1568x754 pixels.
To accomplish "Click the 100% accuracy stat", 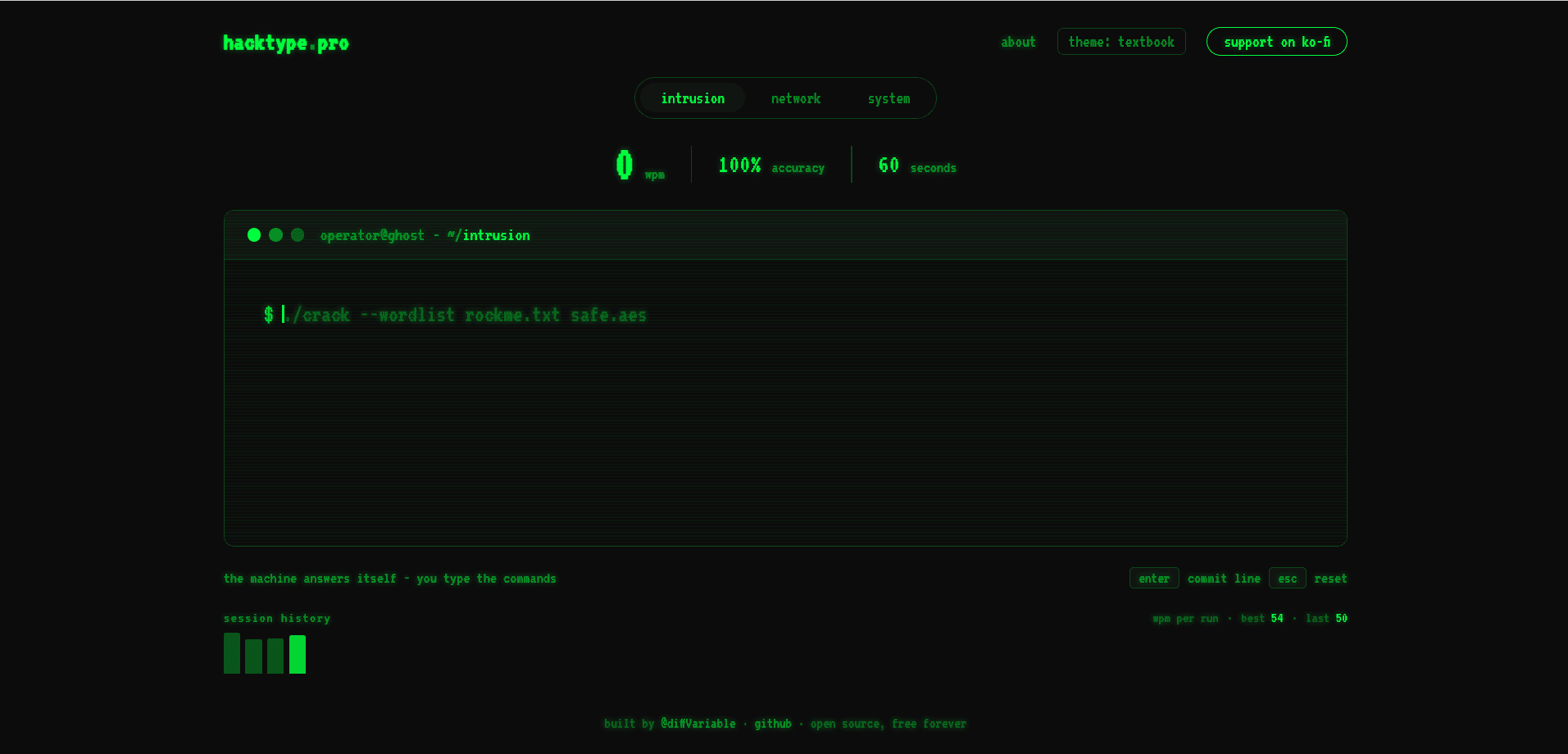I will point(771,166).
